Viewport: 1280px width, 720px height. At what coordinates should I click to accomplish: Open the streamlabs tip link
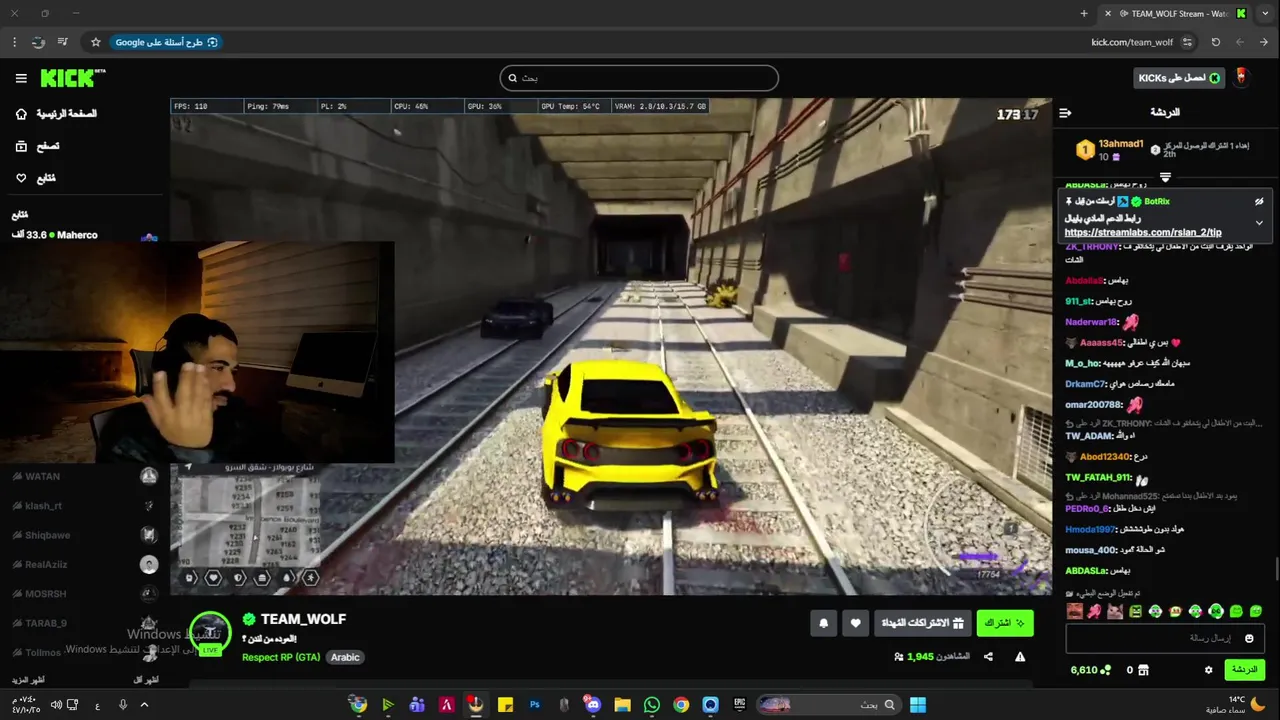[x=1143, y=232]
